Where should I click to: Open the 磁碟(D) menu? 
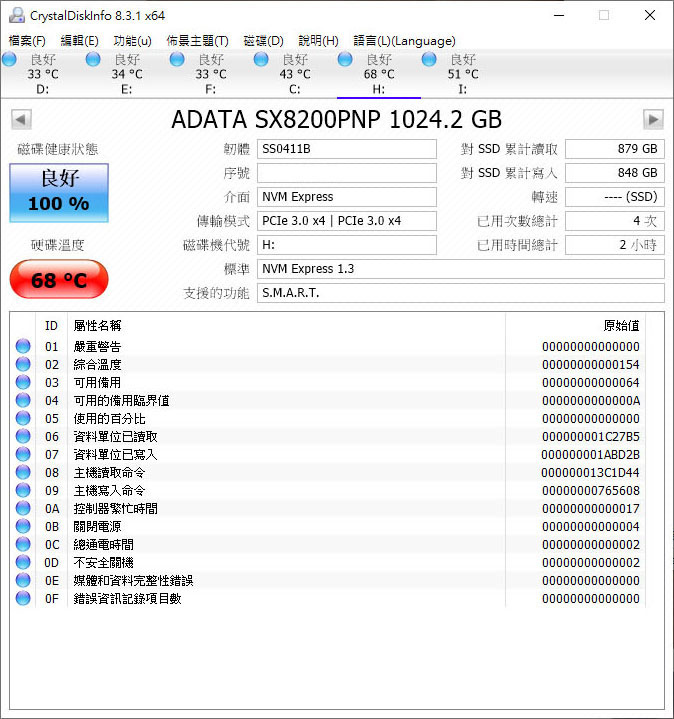click(x=264, y=41)
